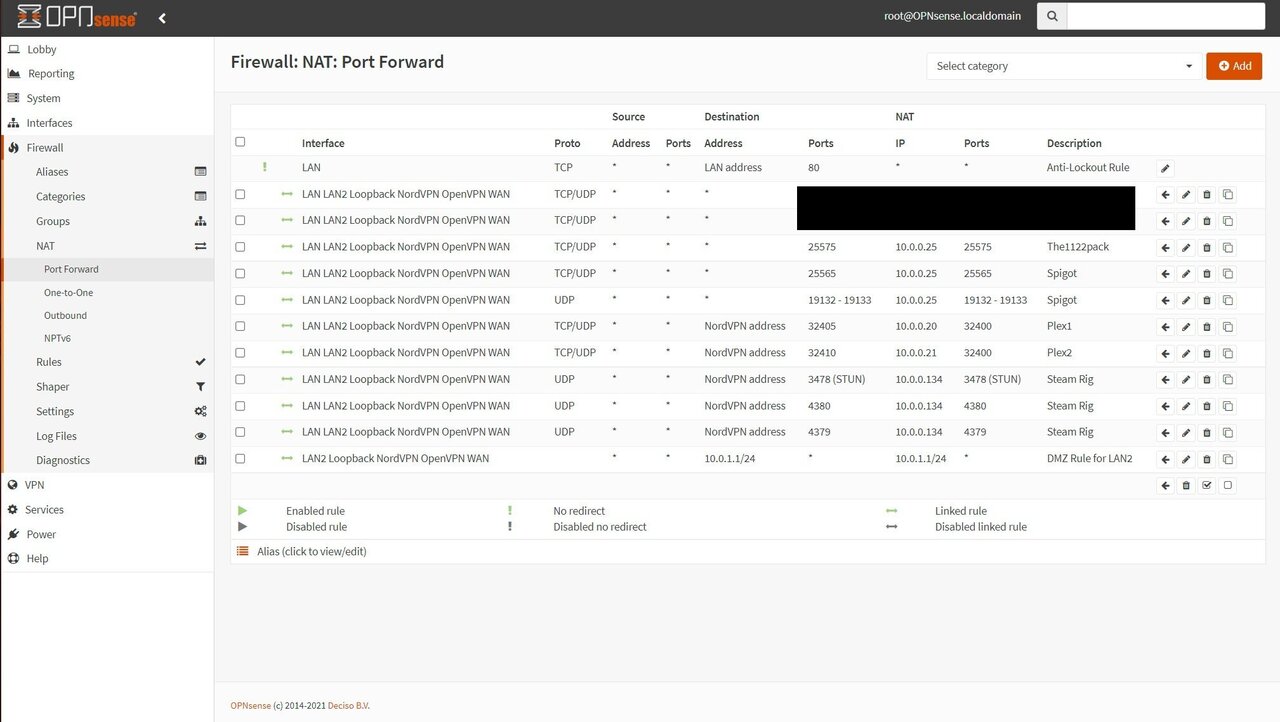Image resolution: width=1280 pixels, height=722 pixels.
Task: Collapse the sidebar using the chevron icon
Action: point(162,18)
